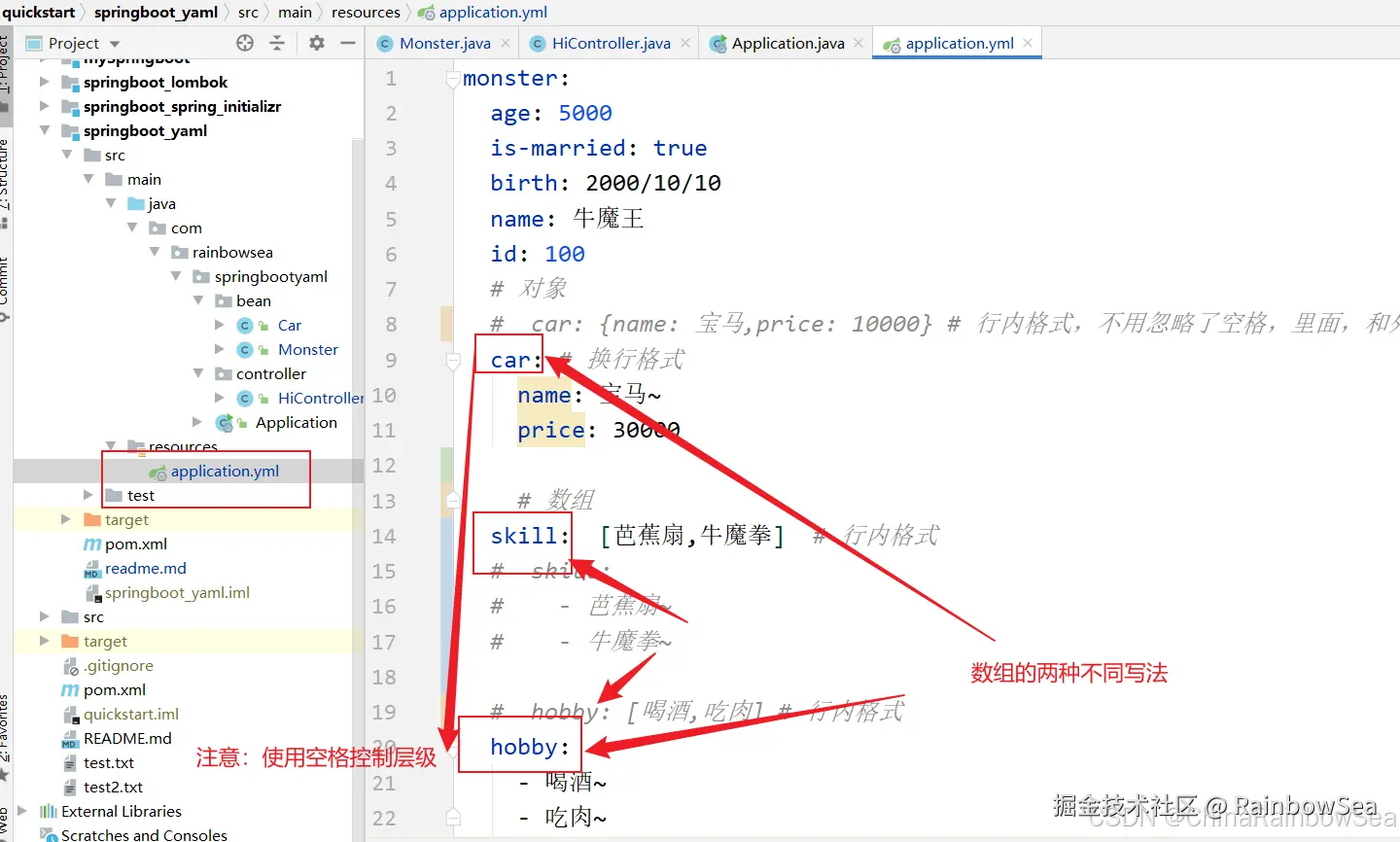Click resources in the breadcrumb bar
Viewport: 1400px width, 842px height.
point(366,12)
